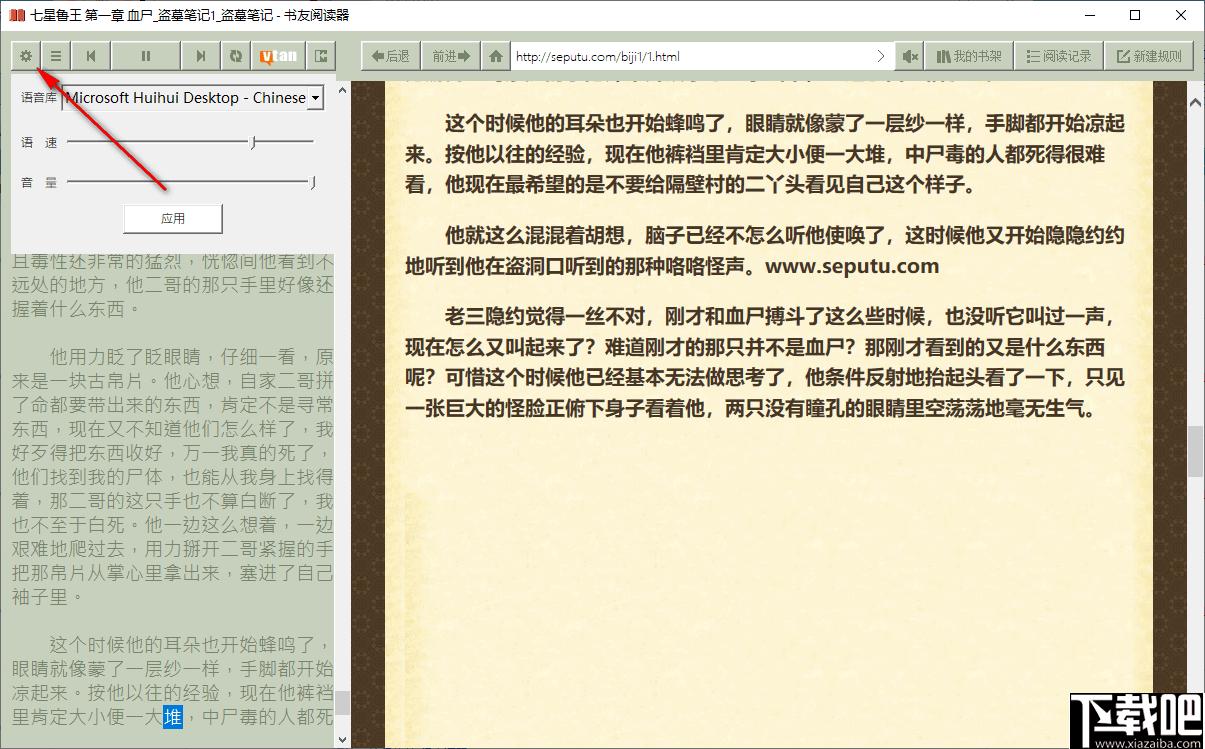The width and height of the screenshot is (1205, 749).
Task: Click 新建规则 to create a rule
Action: (x=1149, y=56)
